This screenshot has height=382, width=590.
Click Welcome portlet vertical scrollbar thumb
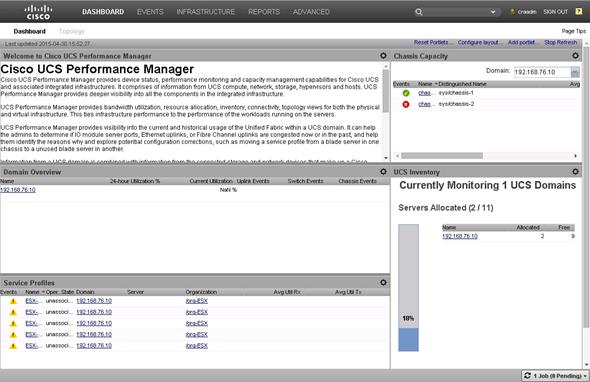386,91
